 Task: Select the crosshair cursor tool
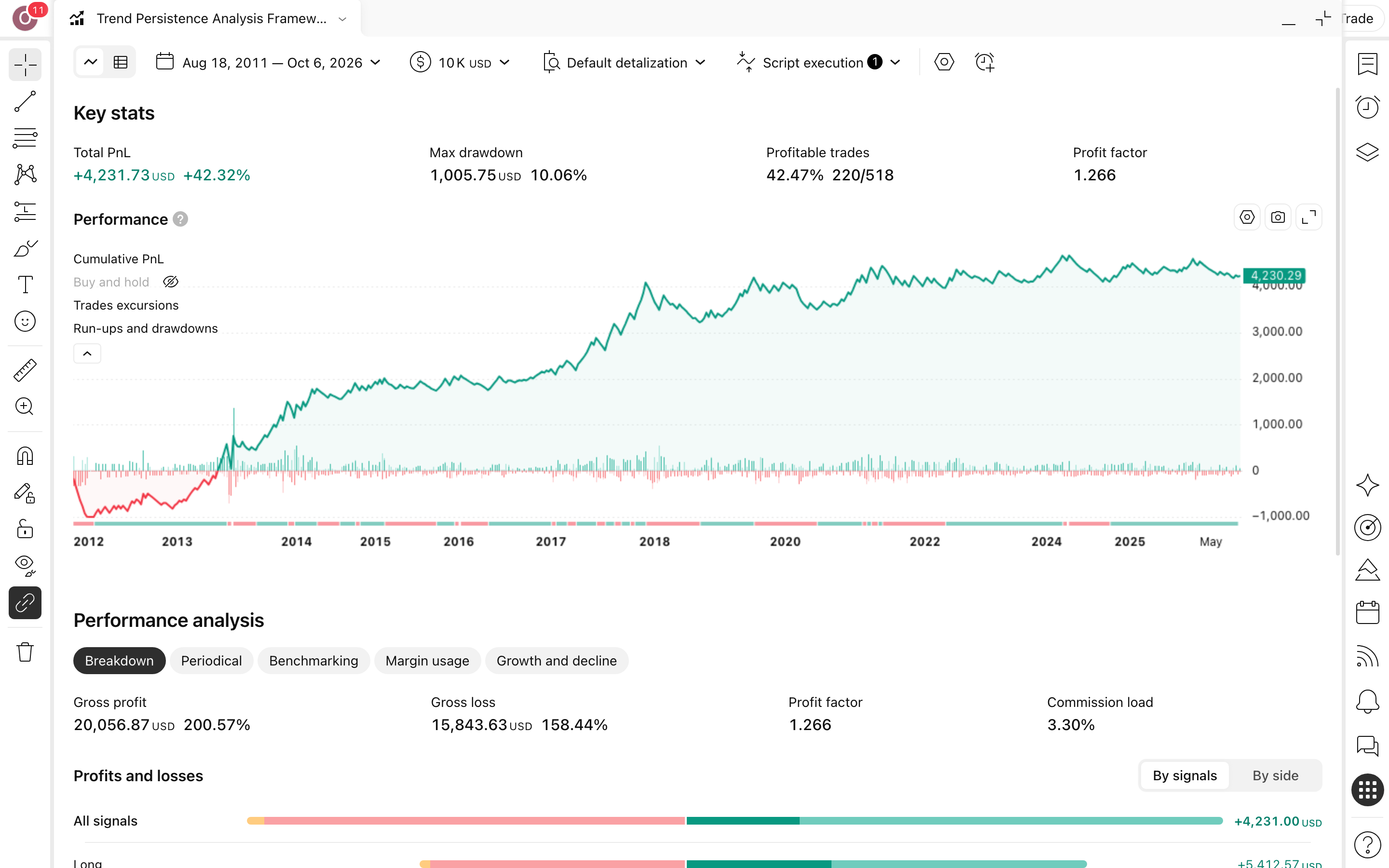25,65
